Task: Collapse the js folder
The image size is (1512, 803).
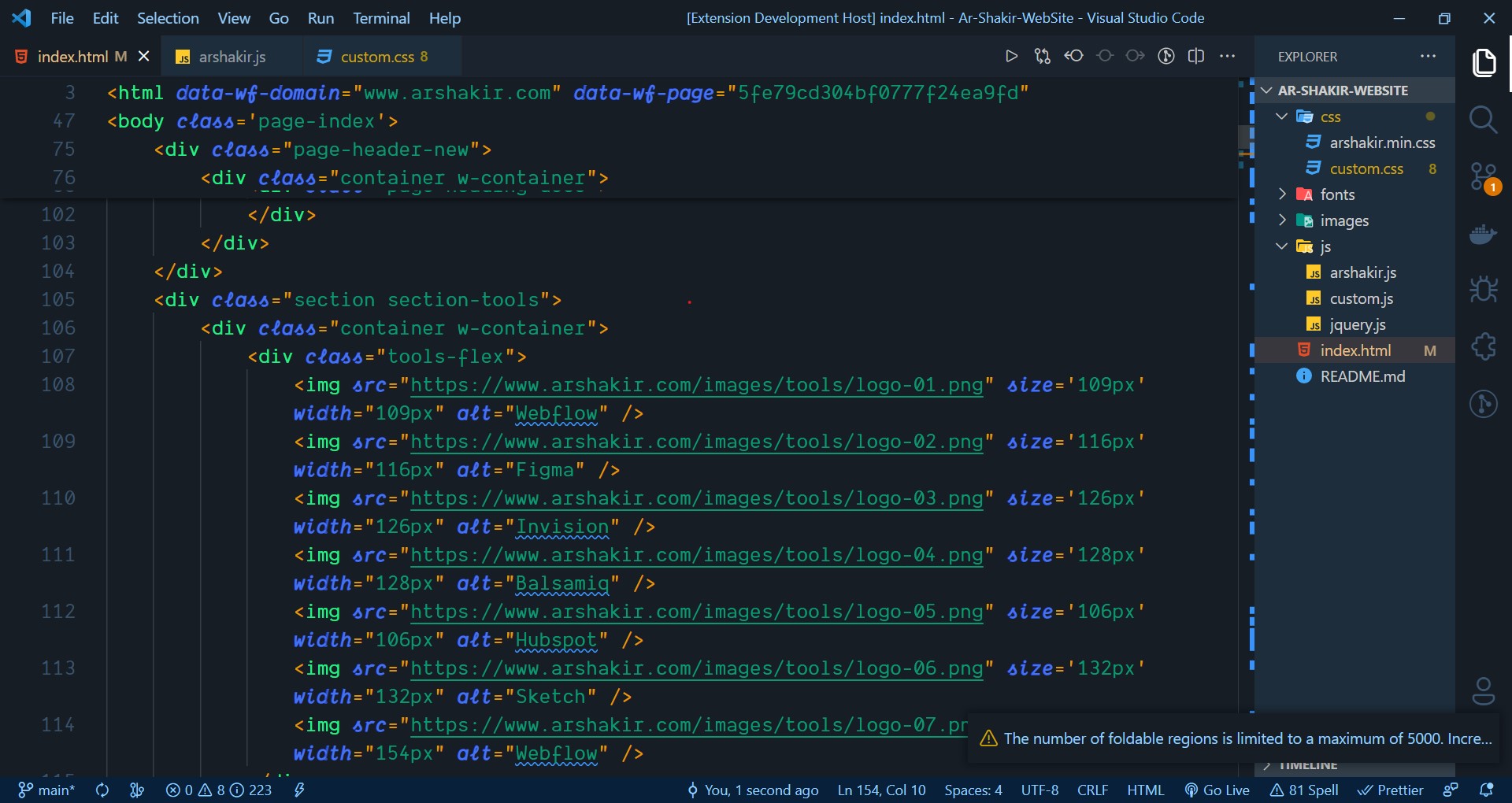Action: 1282,246
